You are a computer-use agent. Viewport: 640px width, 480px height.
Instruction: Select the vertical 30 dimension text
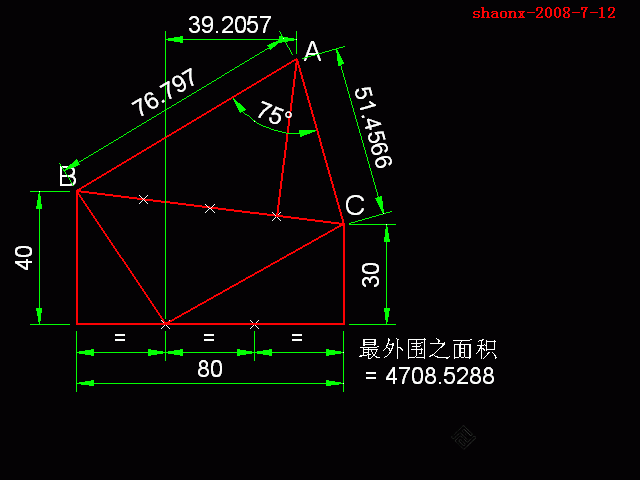tap(371, 275)
